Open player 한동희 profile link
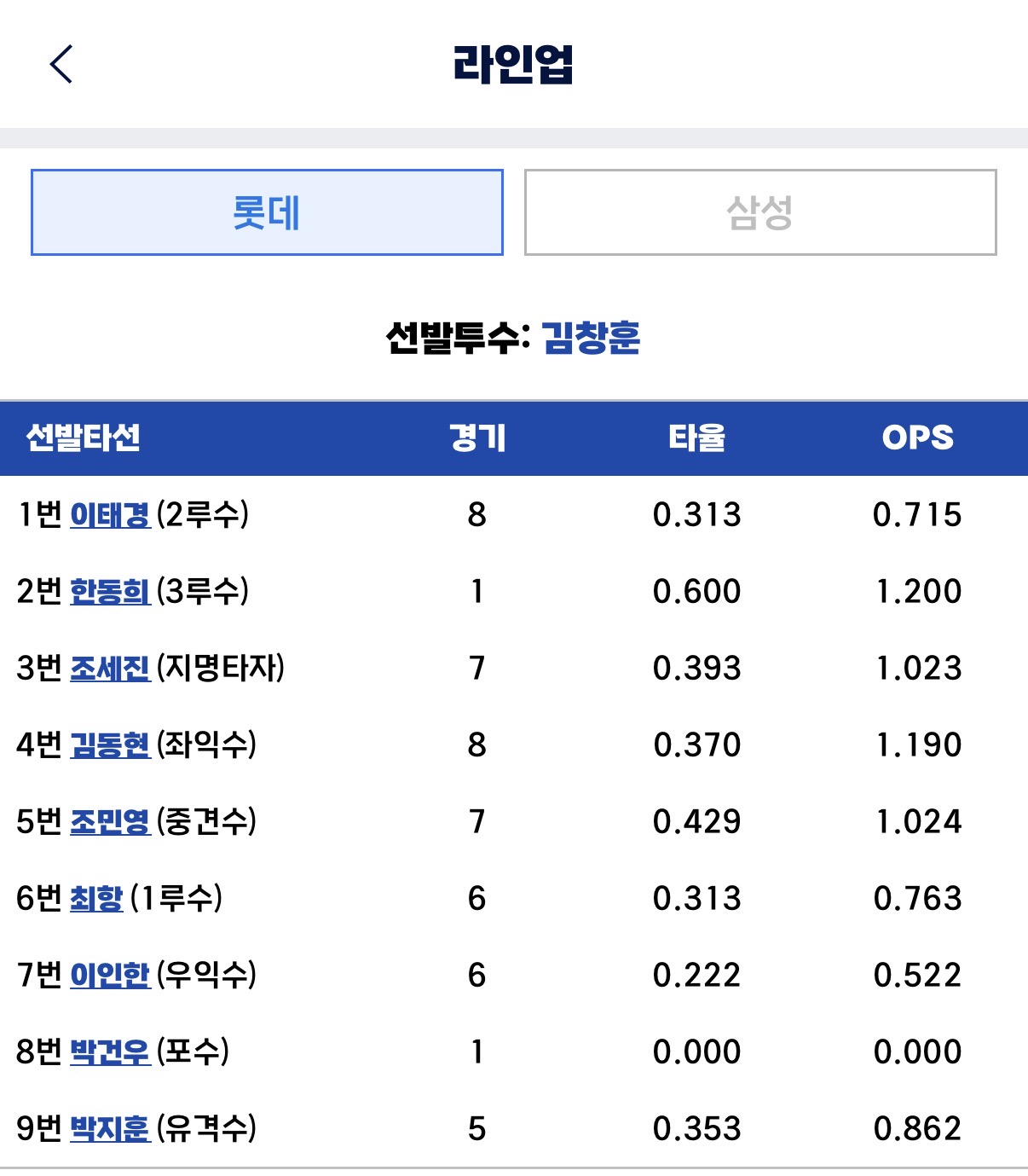The height and width of the screenshot is (1176, 1028). 110,592
